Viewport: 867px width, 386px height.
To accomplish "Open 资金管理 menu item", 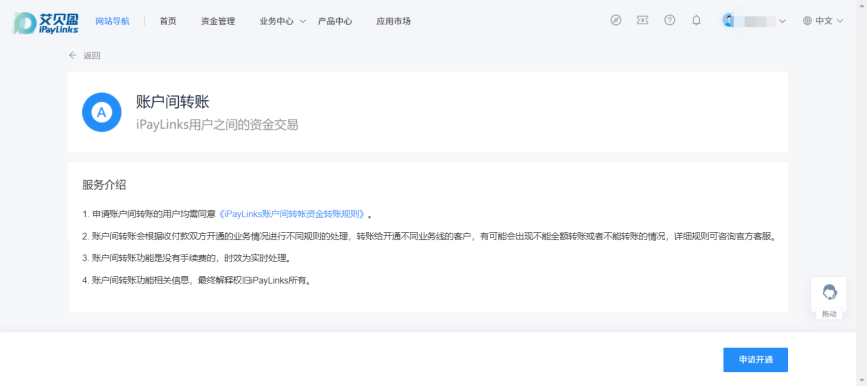I will (218, 21).
